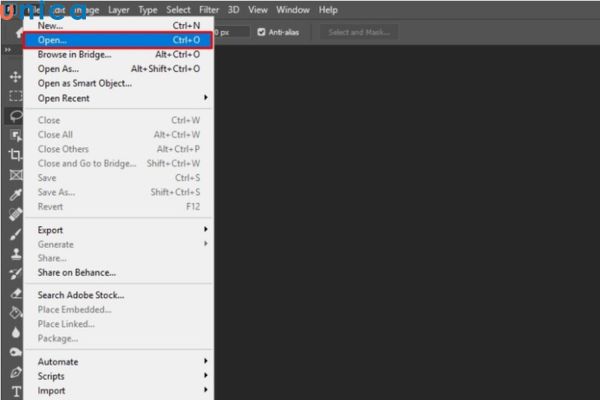600x400 pixels.
Task: Choose Share on Behance...
Action: point(118,273)
